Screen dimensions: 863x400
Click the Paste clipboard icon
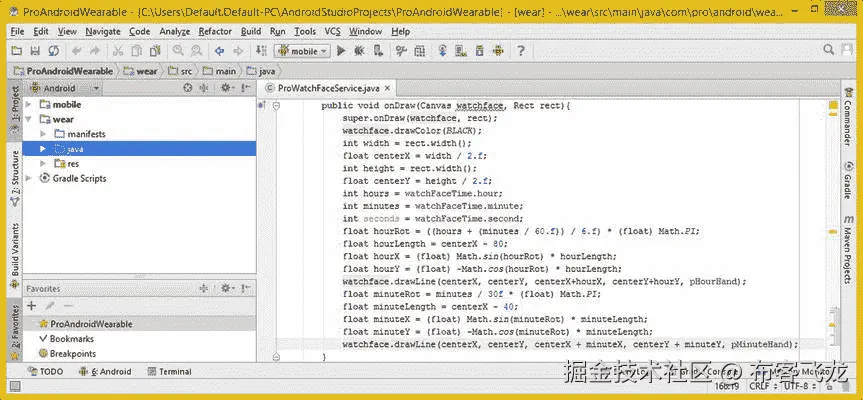coord(155,51)
